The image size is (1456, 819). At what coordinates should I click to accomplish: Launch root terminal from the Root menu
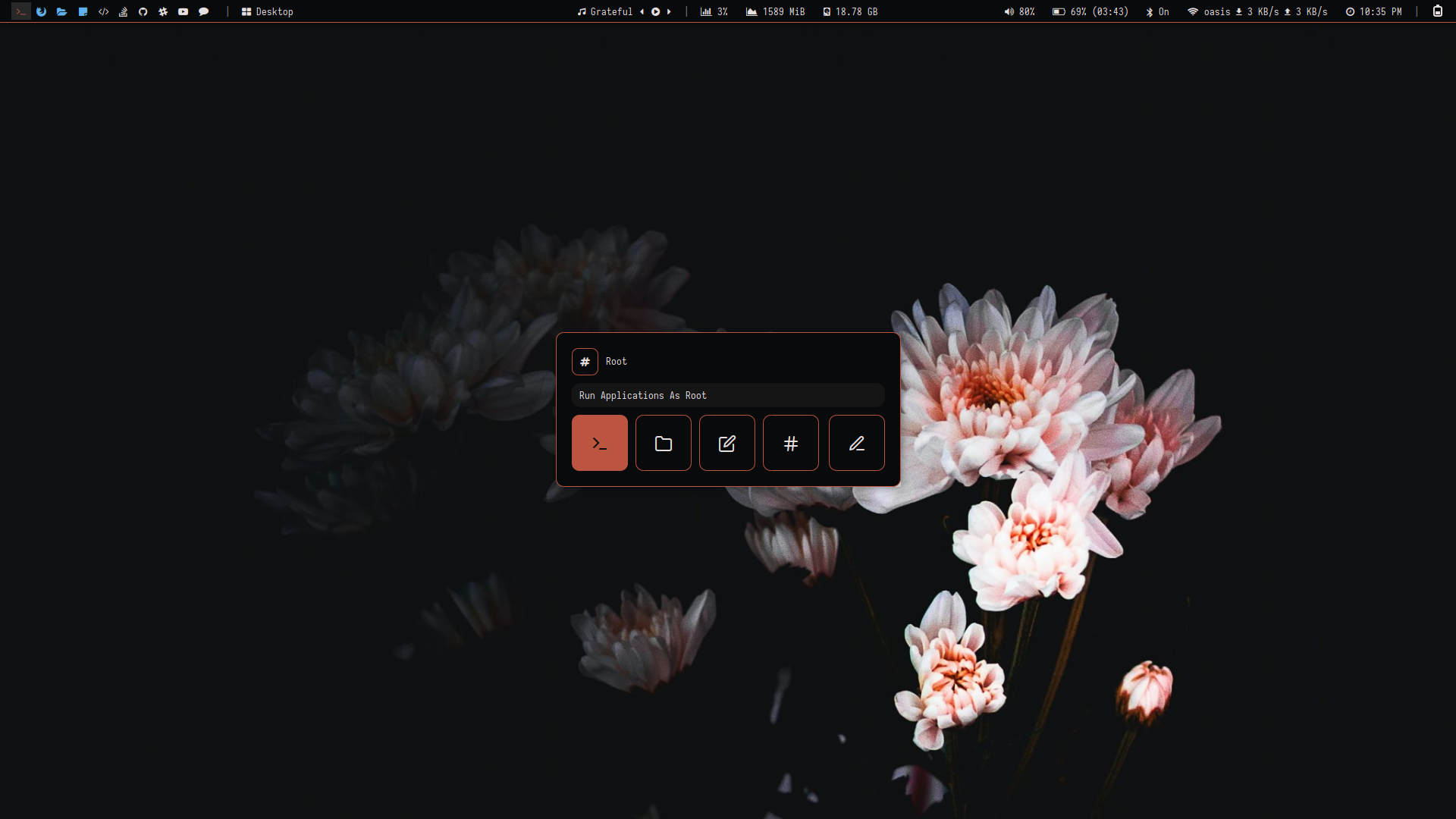click(x=599, y=443)
